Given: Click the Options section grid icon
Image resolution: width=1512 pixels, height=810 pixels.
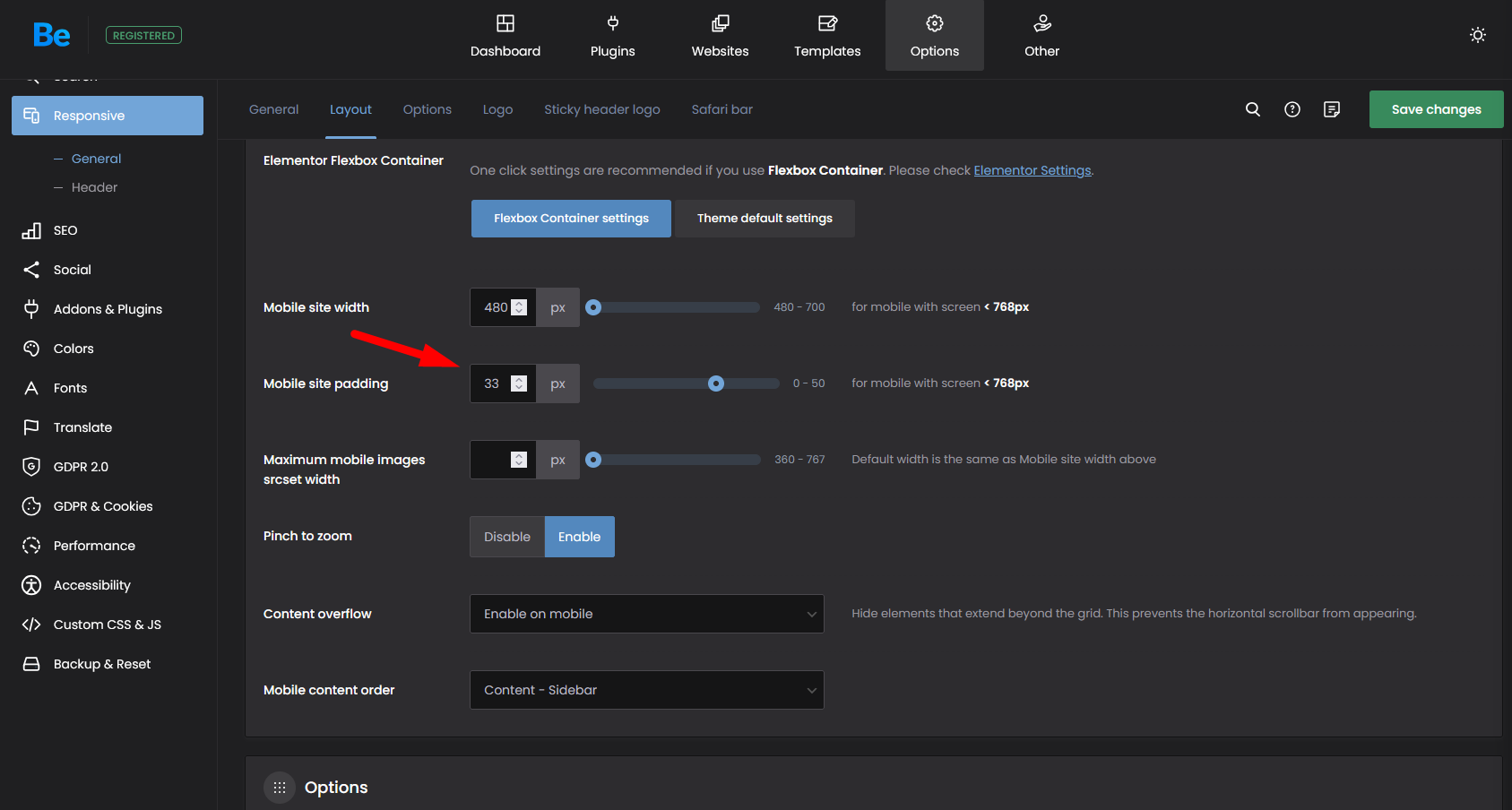Looking at the screenshot, I should coord(280,788).
